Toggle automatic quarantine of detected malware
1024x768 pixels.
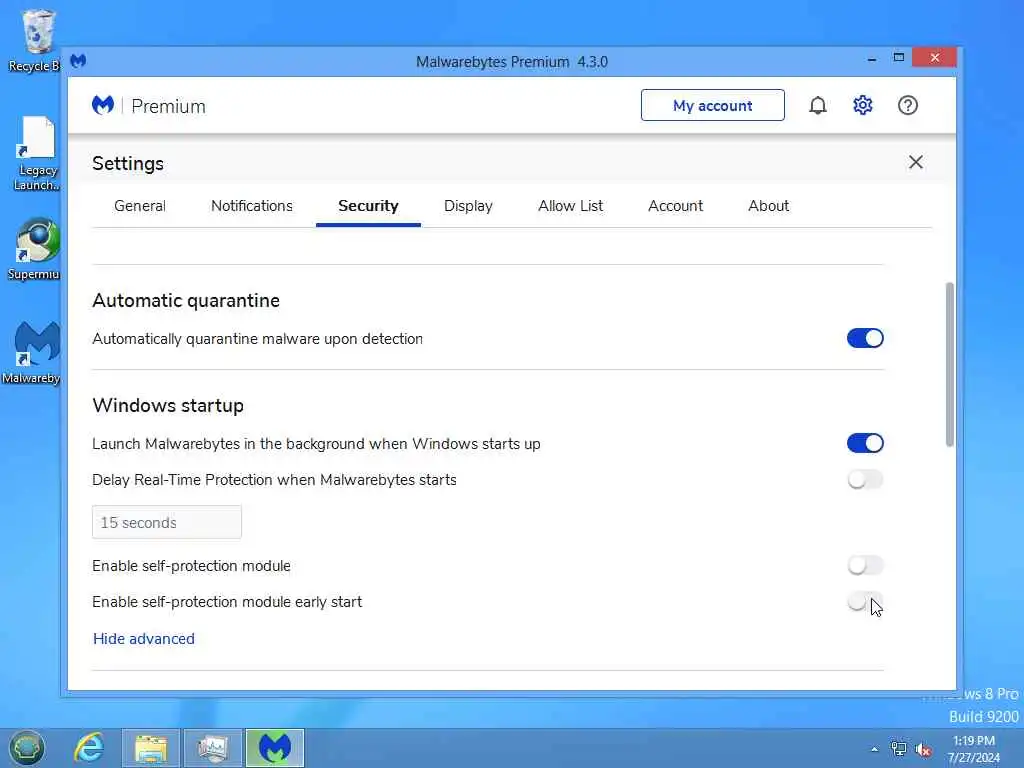point(865,338)
